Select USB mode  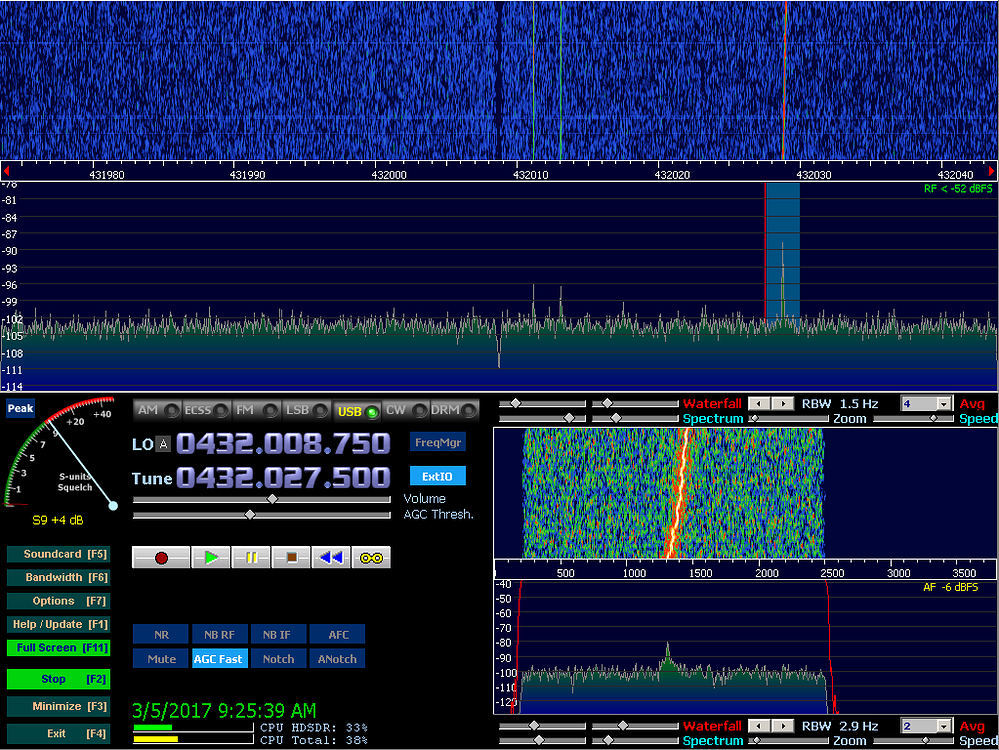click(357, 411)
